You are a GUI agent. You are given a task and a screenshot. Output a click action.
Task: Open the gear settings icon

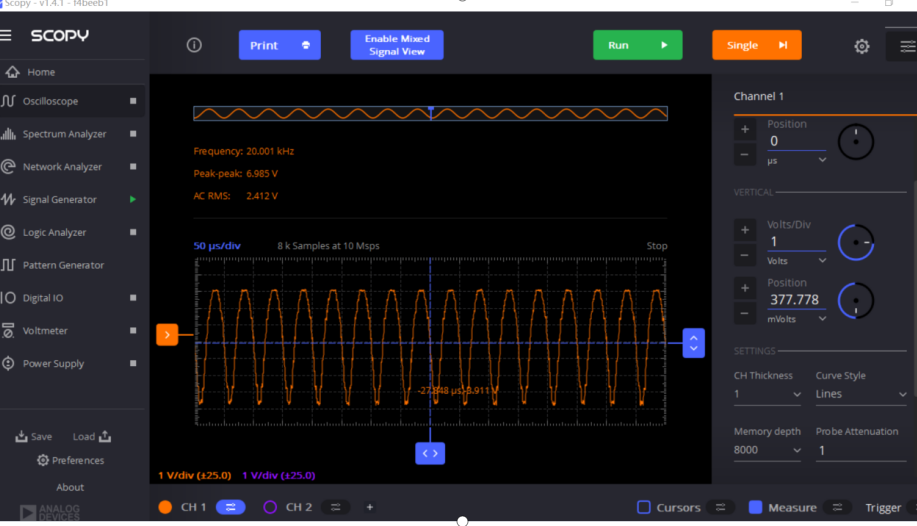[x=861, y=46]
